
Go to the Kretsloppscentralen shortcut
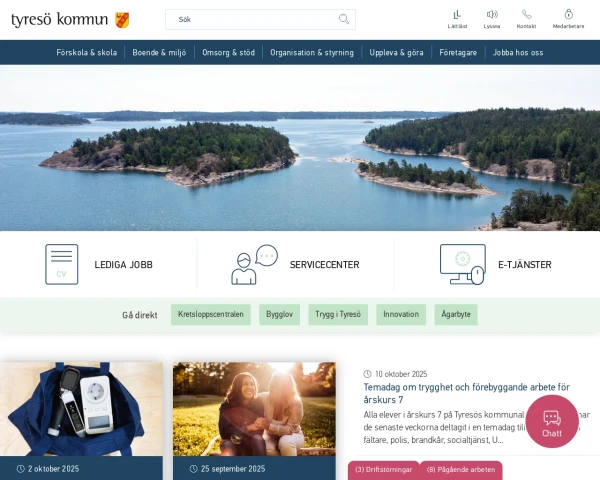pos(211,315)
